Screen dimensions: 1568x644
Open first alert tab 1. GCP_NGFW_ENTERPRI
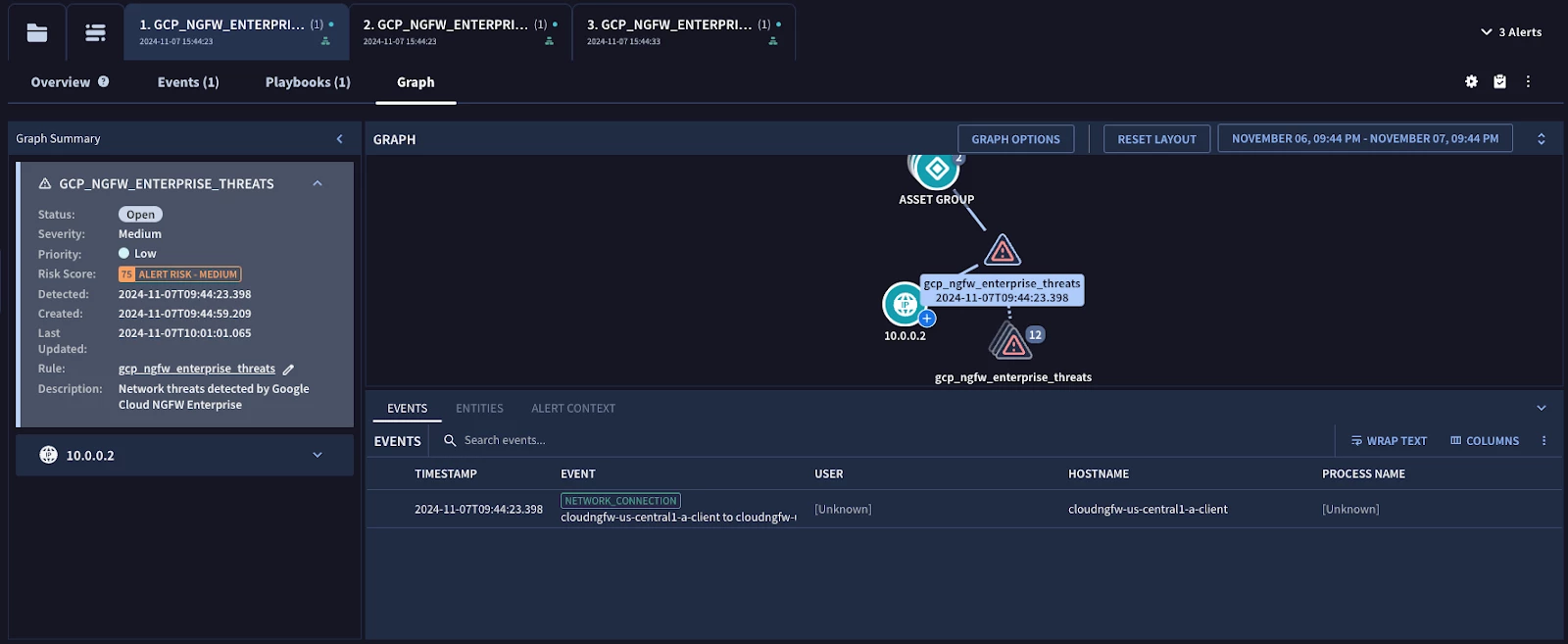pyautogui.click(x=235, y=32)
